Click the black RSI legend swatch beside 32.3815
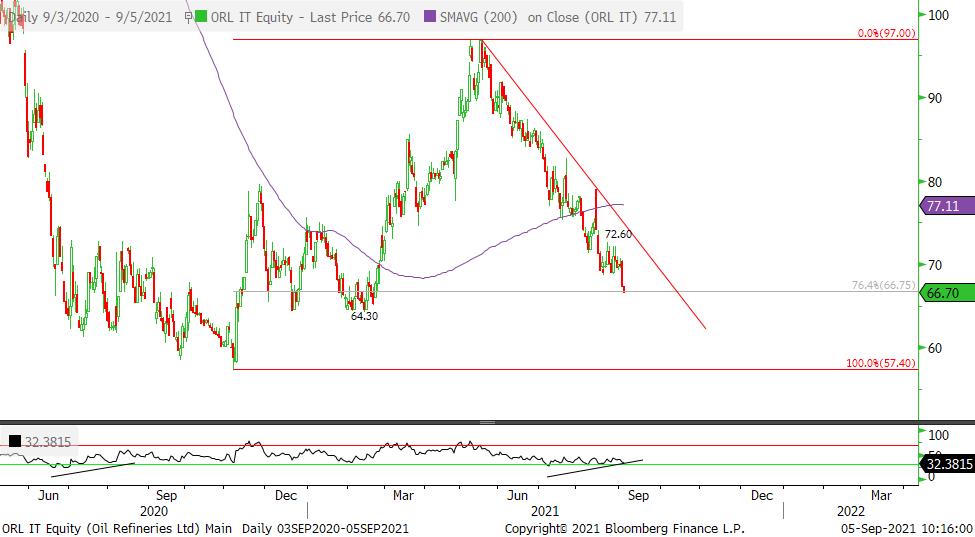This screenshot has height=537, width=975. click(15, 442)
